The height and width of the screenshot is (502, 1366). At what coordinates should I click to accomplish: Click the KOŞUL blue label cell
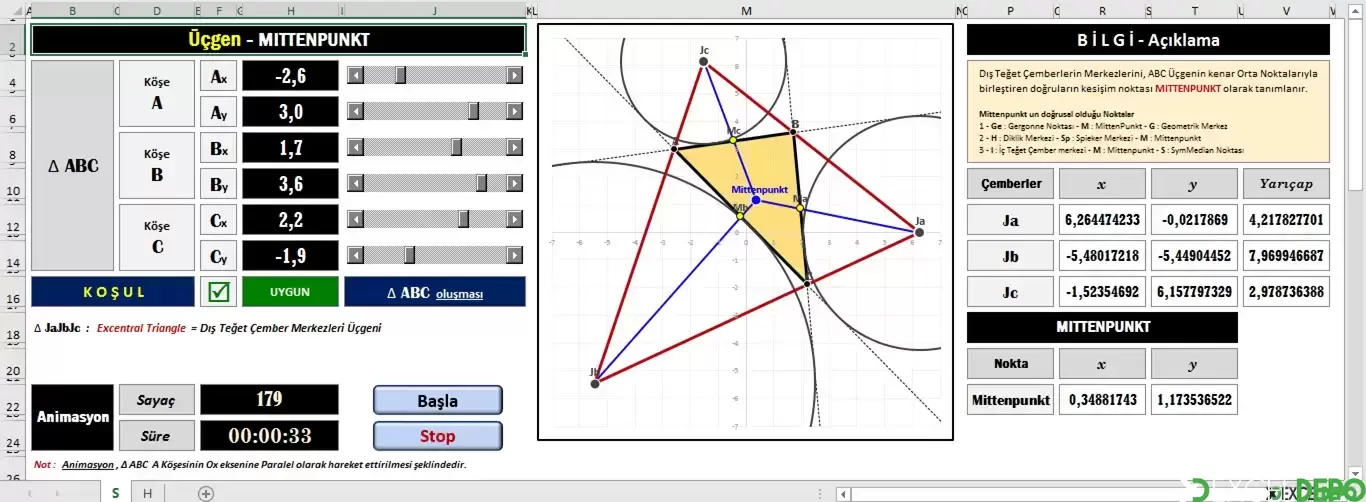point(113,292)
